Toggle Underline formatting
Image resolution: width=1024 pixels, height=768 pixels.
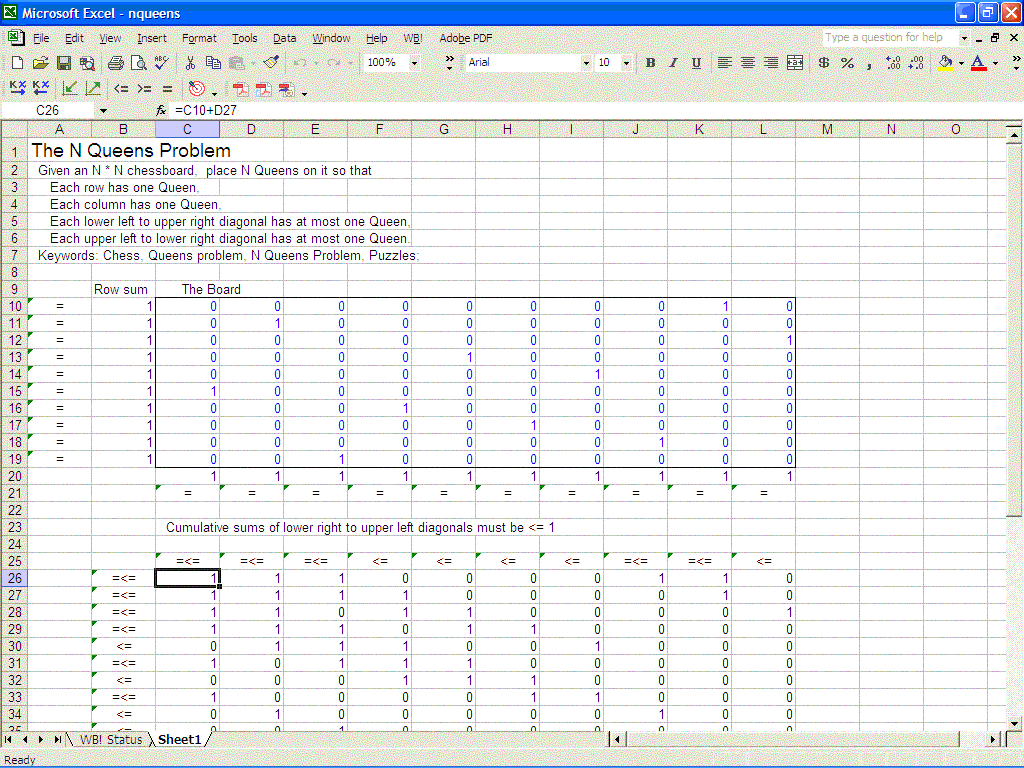pos(696,63)
